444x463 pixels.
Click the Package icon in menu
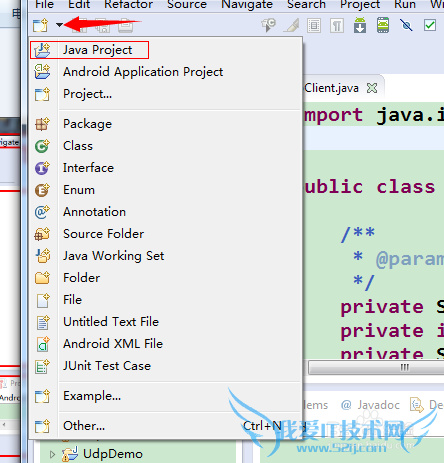pyautogui.click(x=42, y=124)
